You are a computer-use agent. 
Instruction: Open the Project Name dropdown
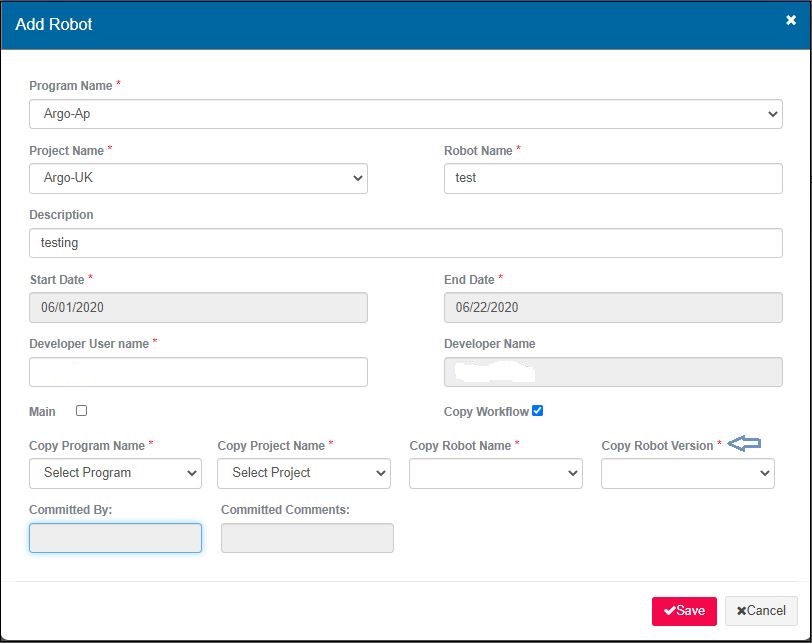point(198,178)
